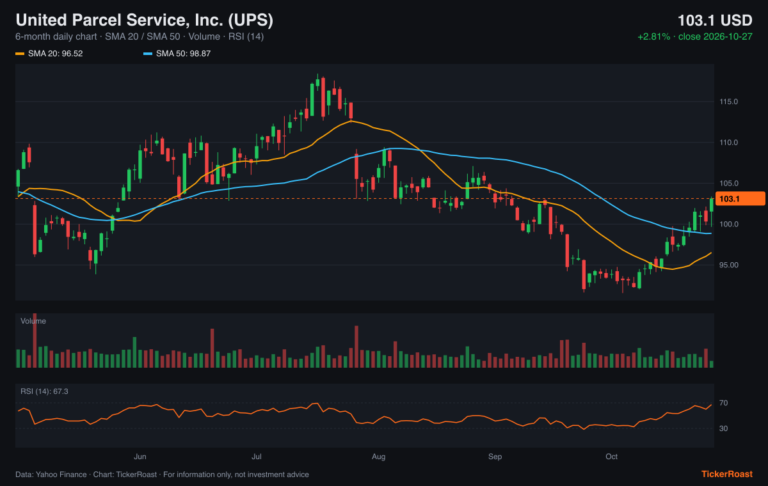Click the TickerRoast brand text at bottom right
The image size is (768, 486).
726,474
